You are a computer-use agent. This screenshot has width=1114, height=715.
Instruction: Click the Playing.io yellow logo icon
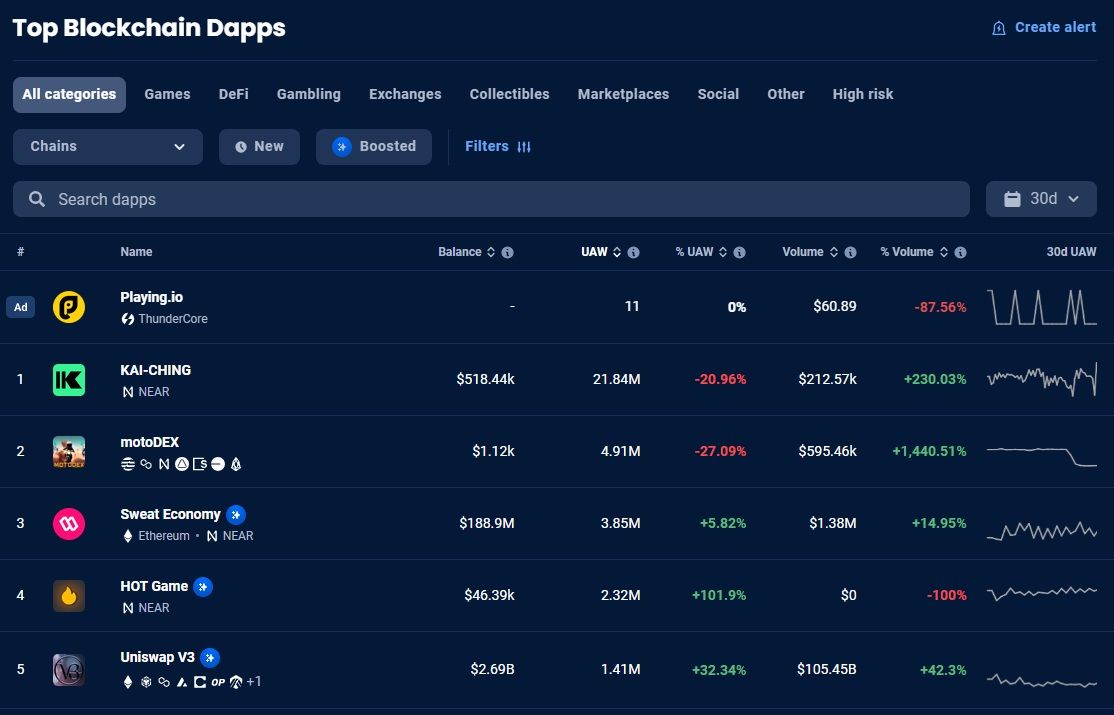pos(69,307)
